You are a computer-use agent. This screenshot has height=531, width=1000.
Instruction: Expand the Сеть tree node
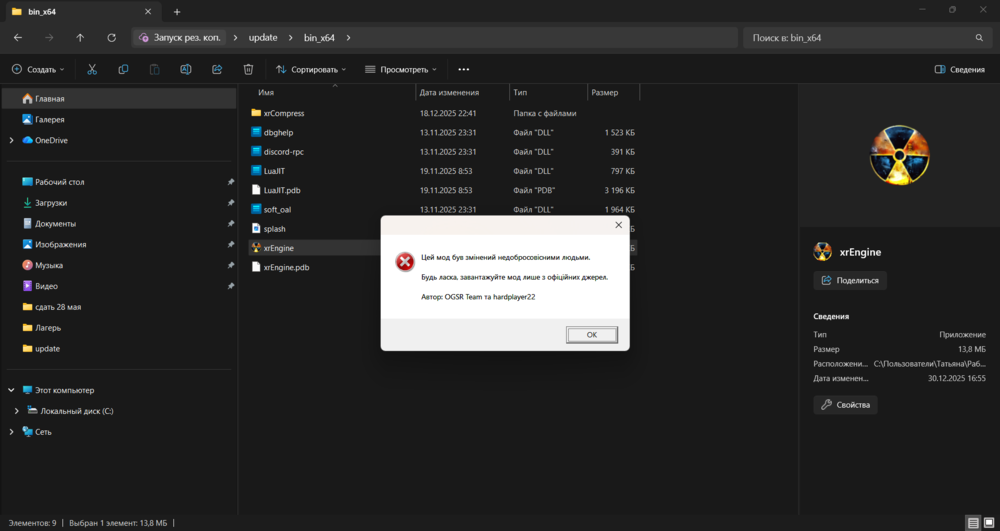[x=11, y=432]
